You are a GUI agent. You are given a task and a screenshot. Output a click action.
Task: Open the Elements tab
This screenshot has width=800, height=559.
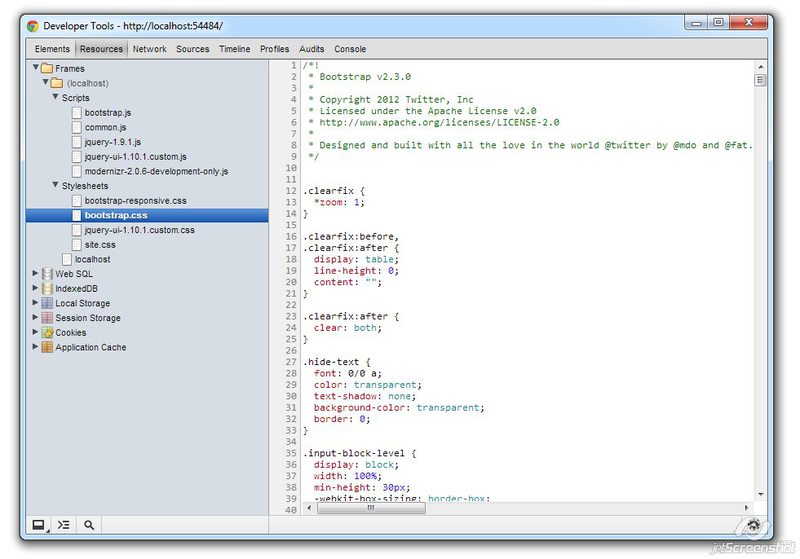pyautogui.click(x=52, y=49)
